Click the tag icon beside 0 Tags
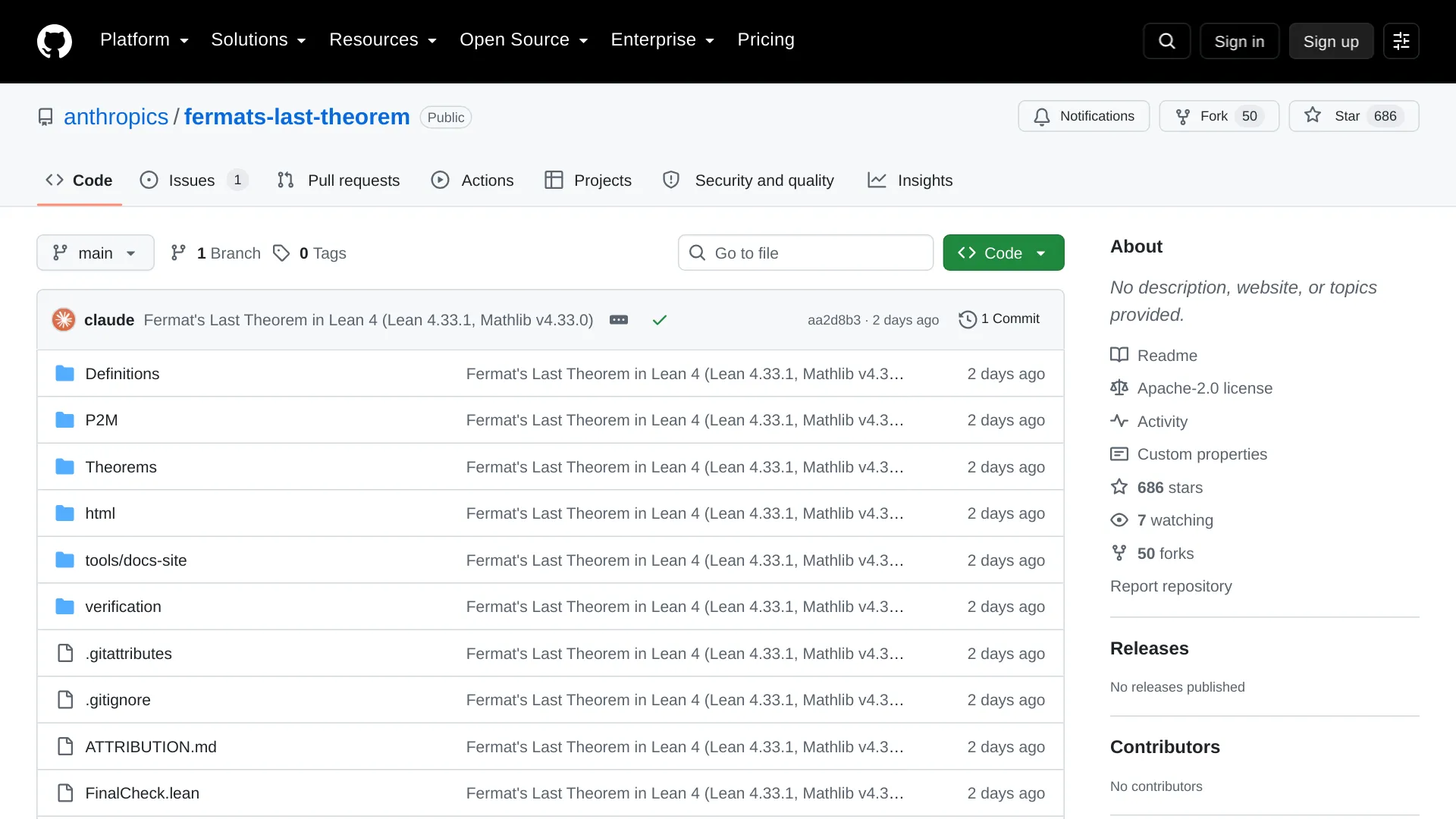The image size is (1456, 819). point(281,253)
